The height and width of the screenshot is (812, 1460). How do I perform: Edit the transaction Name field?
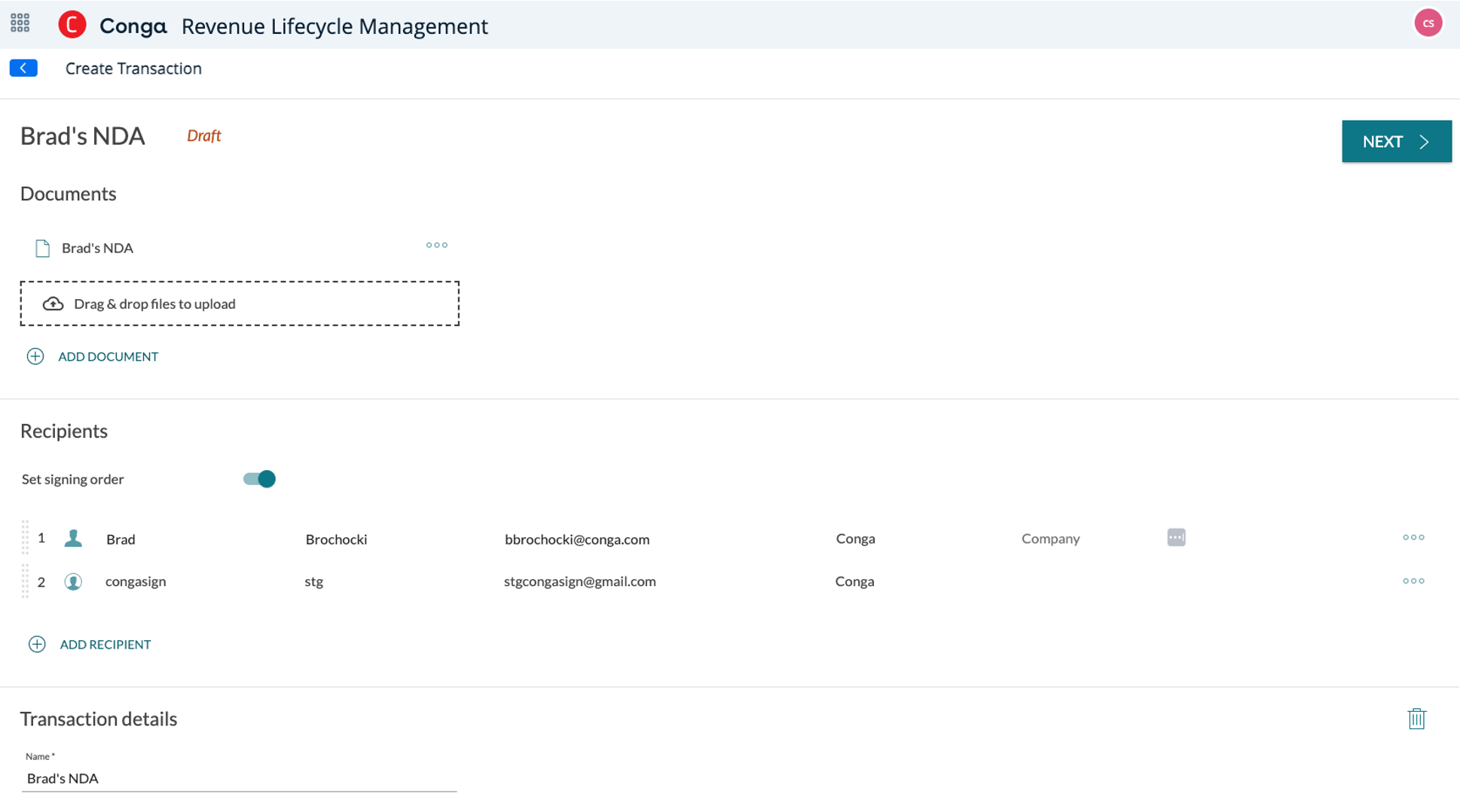click(x=239, y=778)
